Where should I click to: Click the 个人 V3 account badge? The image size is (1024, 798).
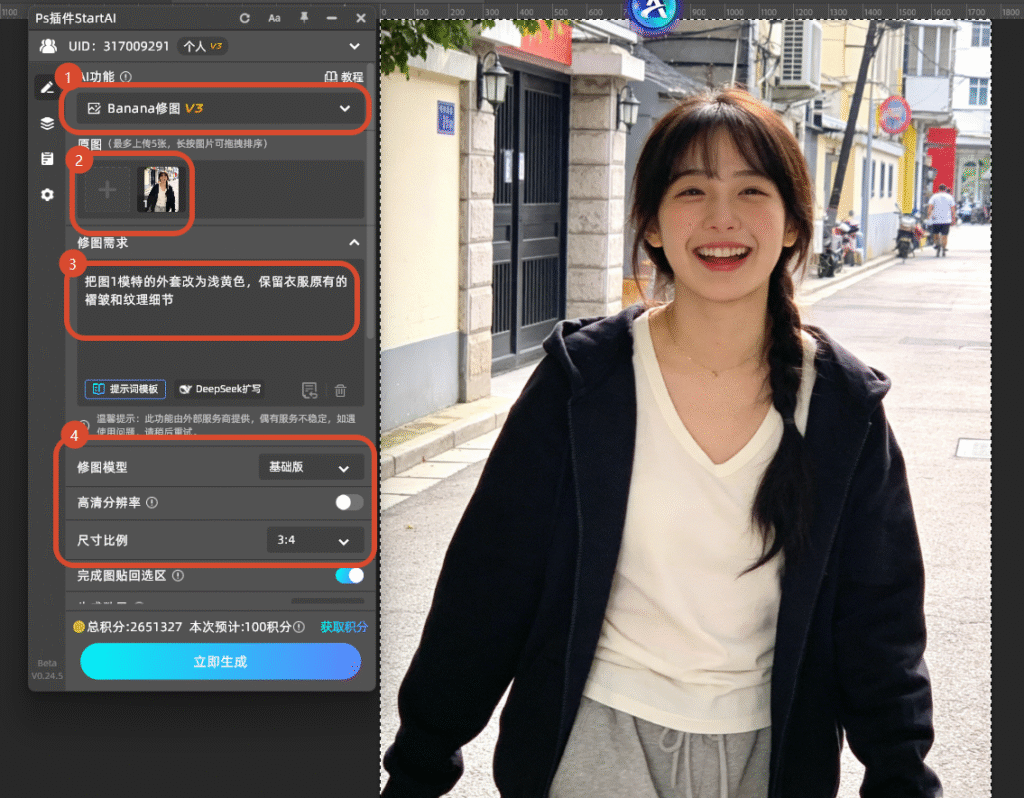203,46
